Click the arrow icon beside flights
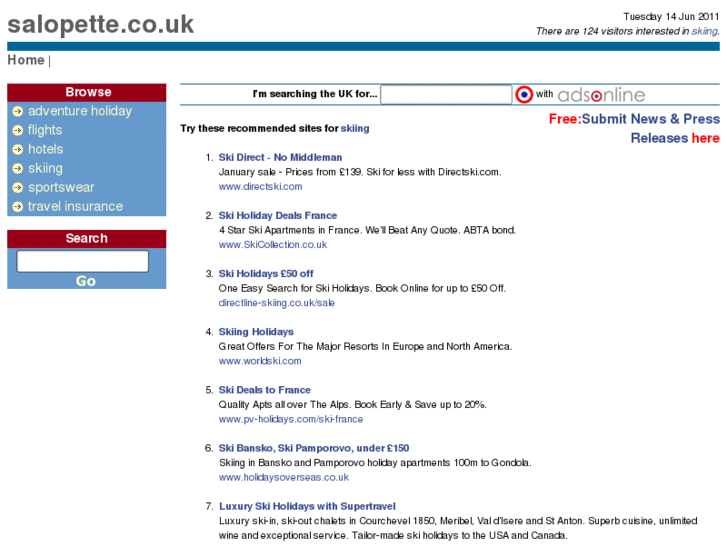 18,130
